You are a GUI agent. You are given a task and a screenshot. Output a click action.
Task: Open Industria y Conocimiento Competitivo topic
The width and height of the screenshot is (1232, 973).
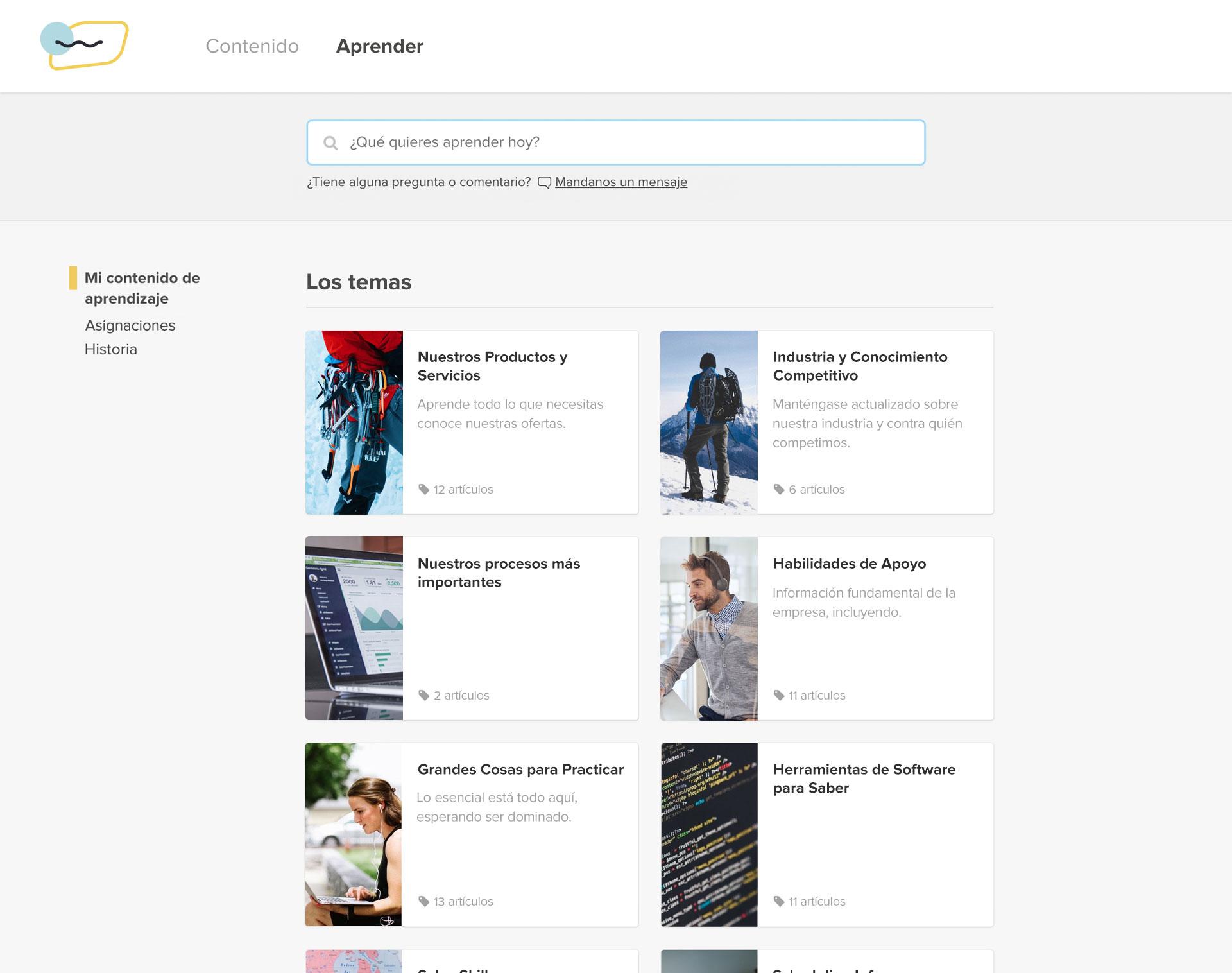coord(860,366)
